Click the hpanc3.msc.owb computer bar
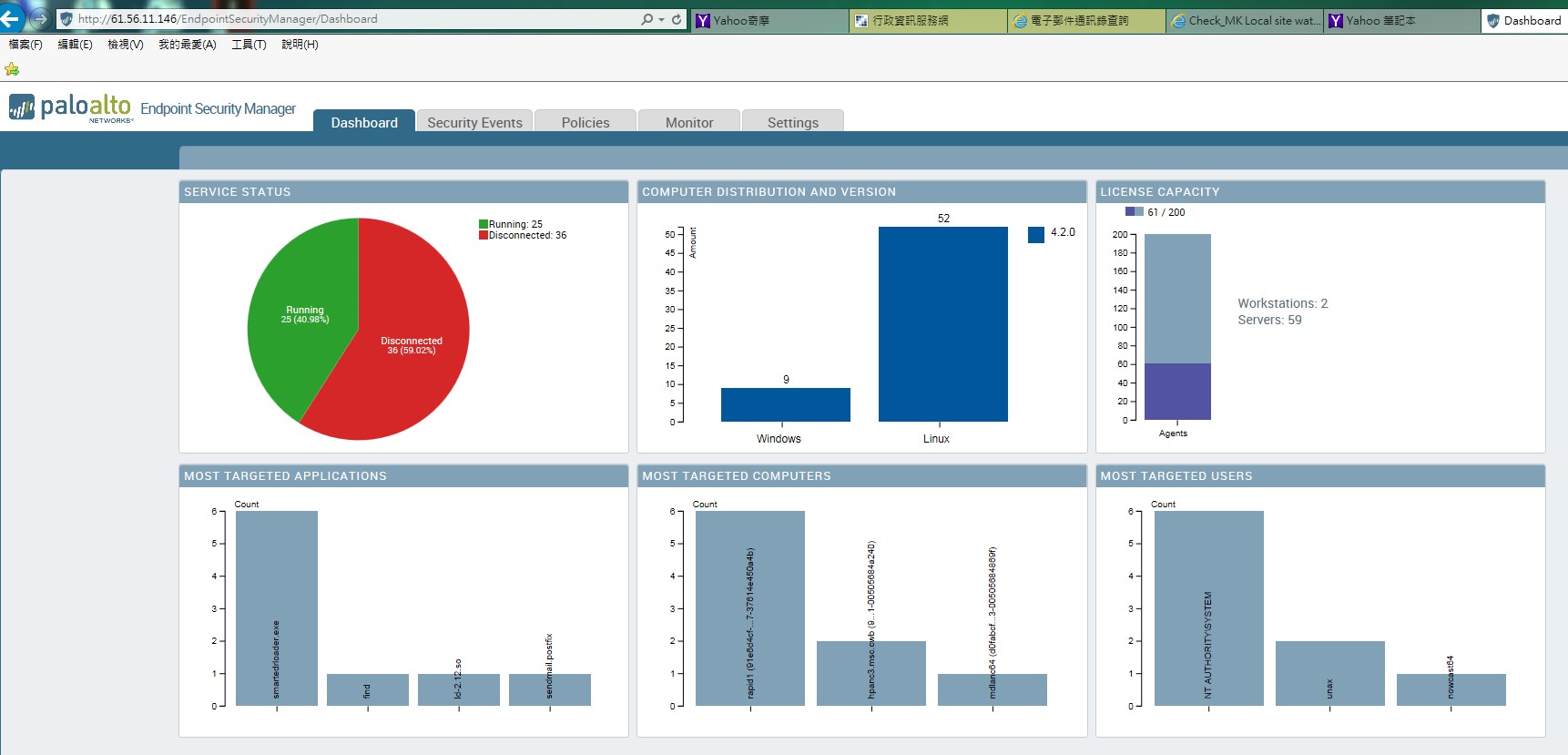This screenshot has width=1568, height=755. point(871,673)
